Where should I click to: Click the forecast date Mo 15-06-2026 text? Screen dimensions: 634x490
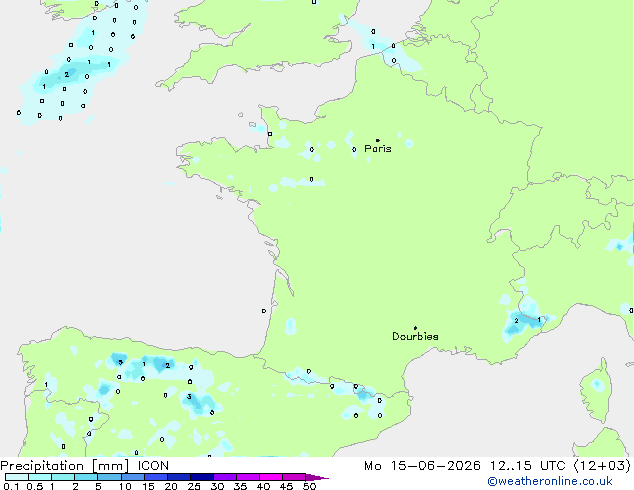[423, 466]
